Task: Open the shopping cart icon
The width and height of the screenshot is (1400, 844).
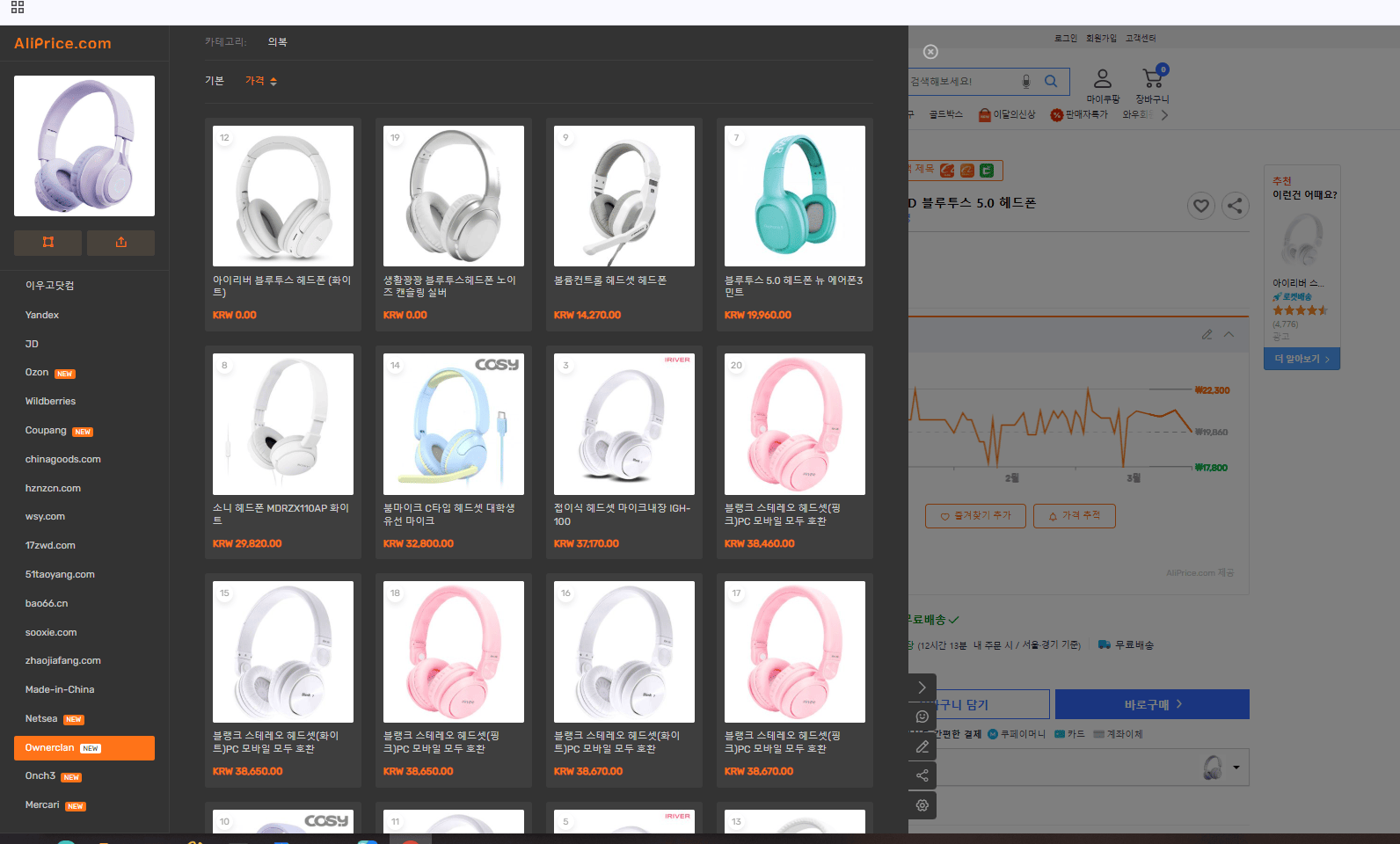Action: (x=1153, y=78)
